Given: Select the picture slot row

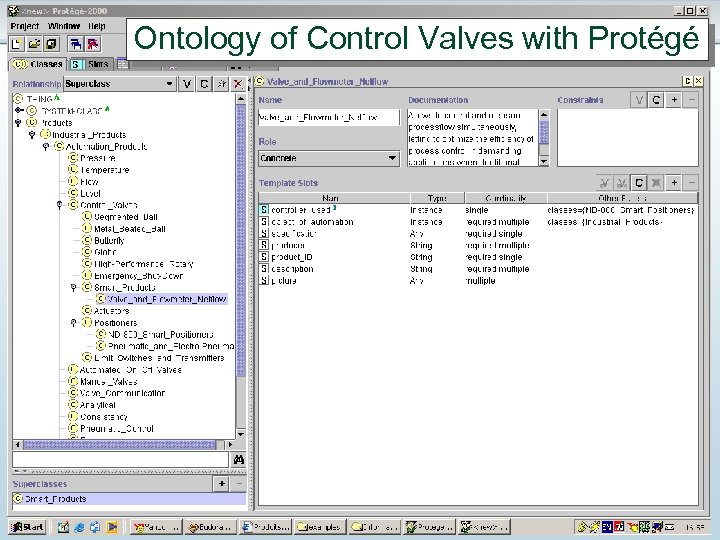Looking at the screenshot, I should point(478,281).
